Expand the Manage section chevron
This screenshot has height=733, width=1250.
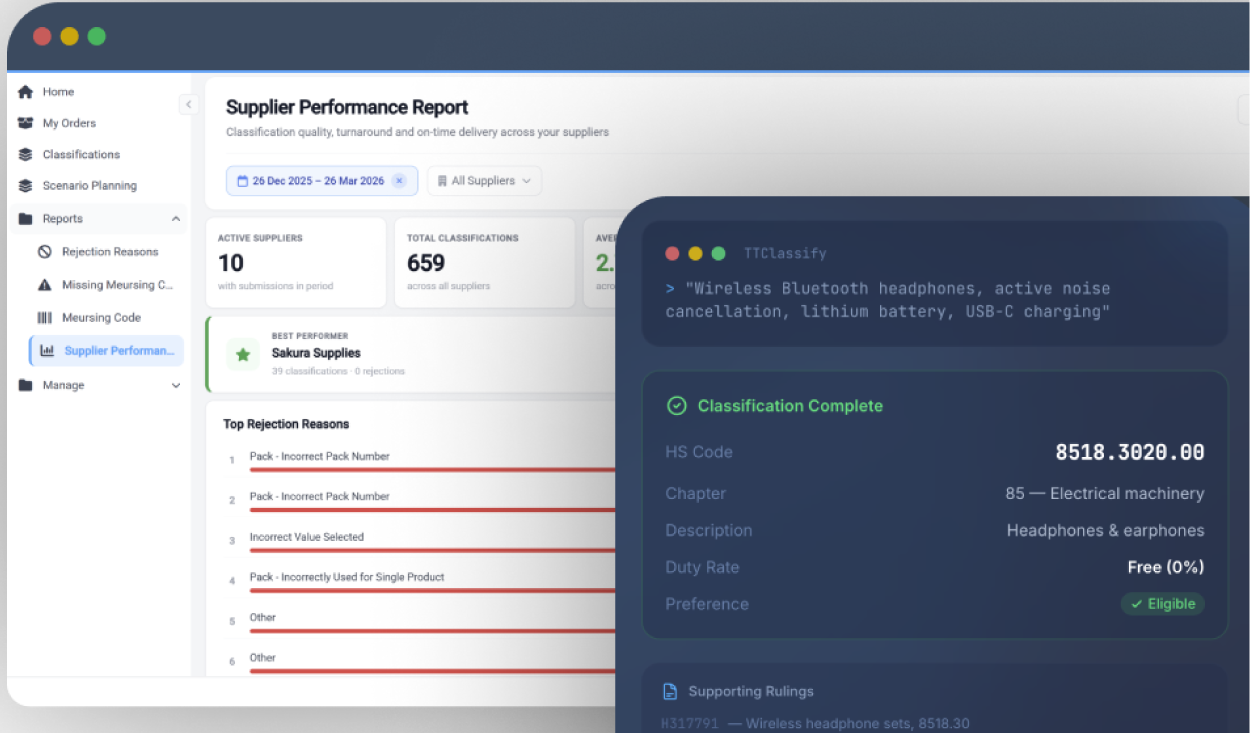[176, 386]
